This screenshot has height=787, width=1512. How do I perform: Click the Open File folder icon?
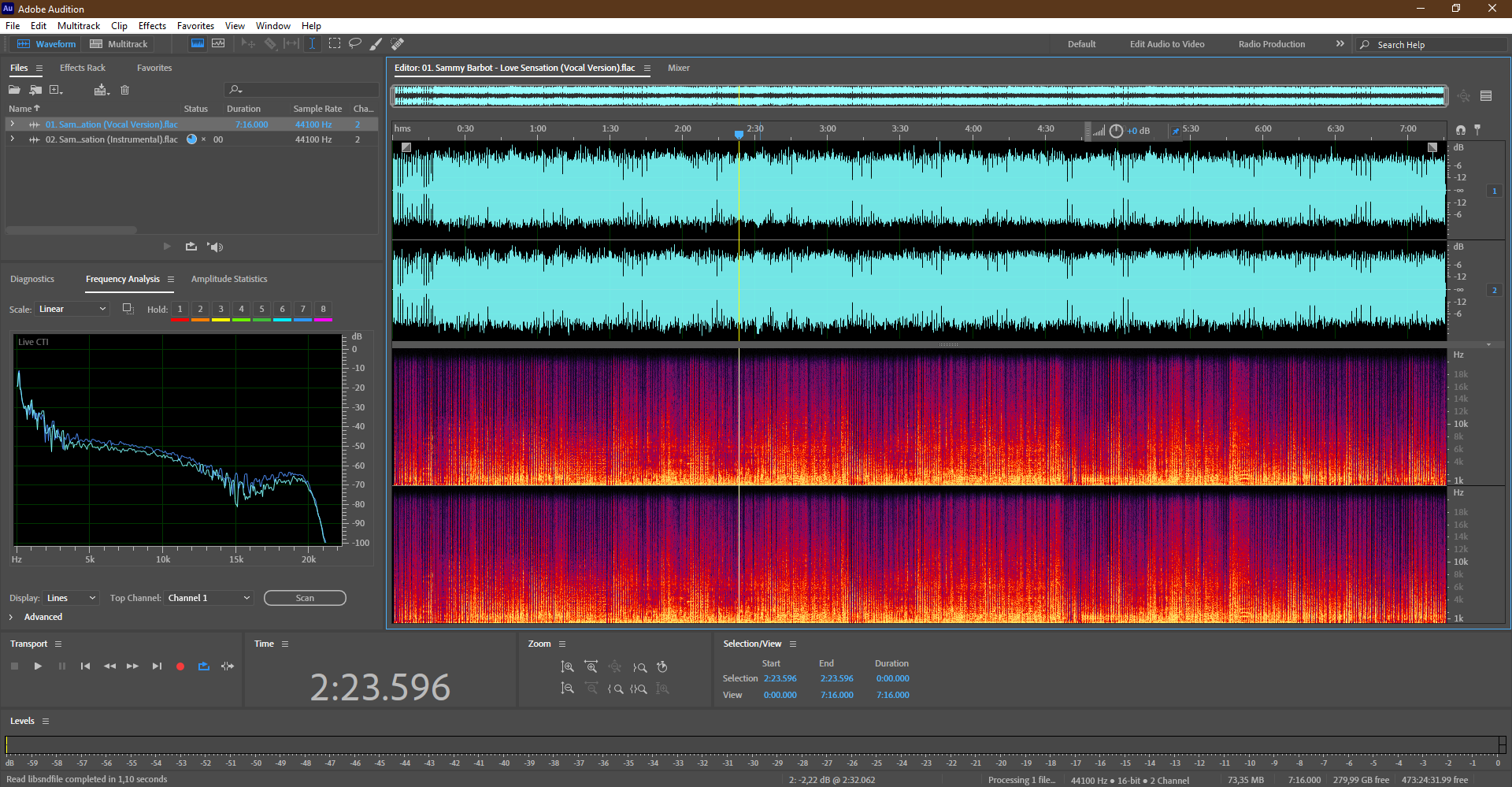(x=14, y=90)
